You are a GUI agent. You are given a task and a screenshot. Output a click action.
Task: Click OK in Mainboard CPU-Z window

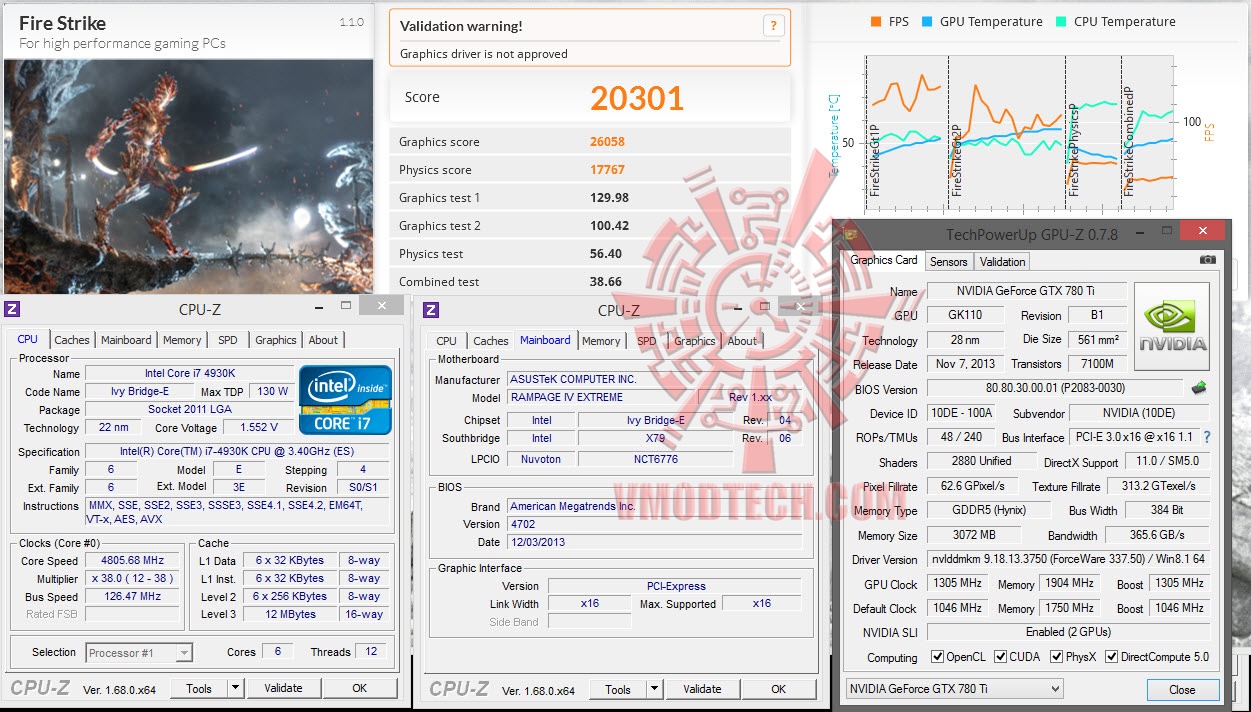779,689
